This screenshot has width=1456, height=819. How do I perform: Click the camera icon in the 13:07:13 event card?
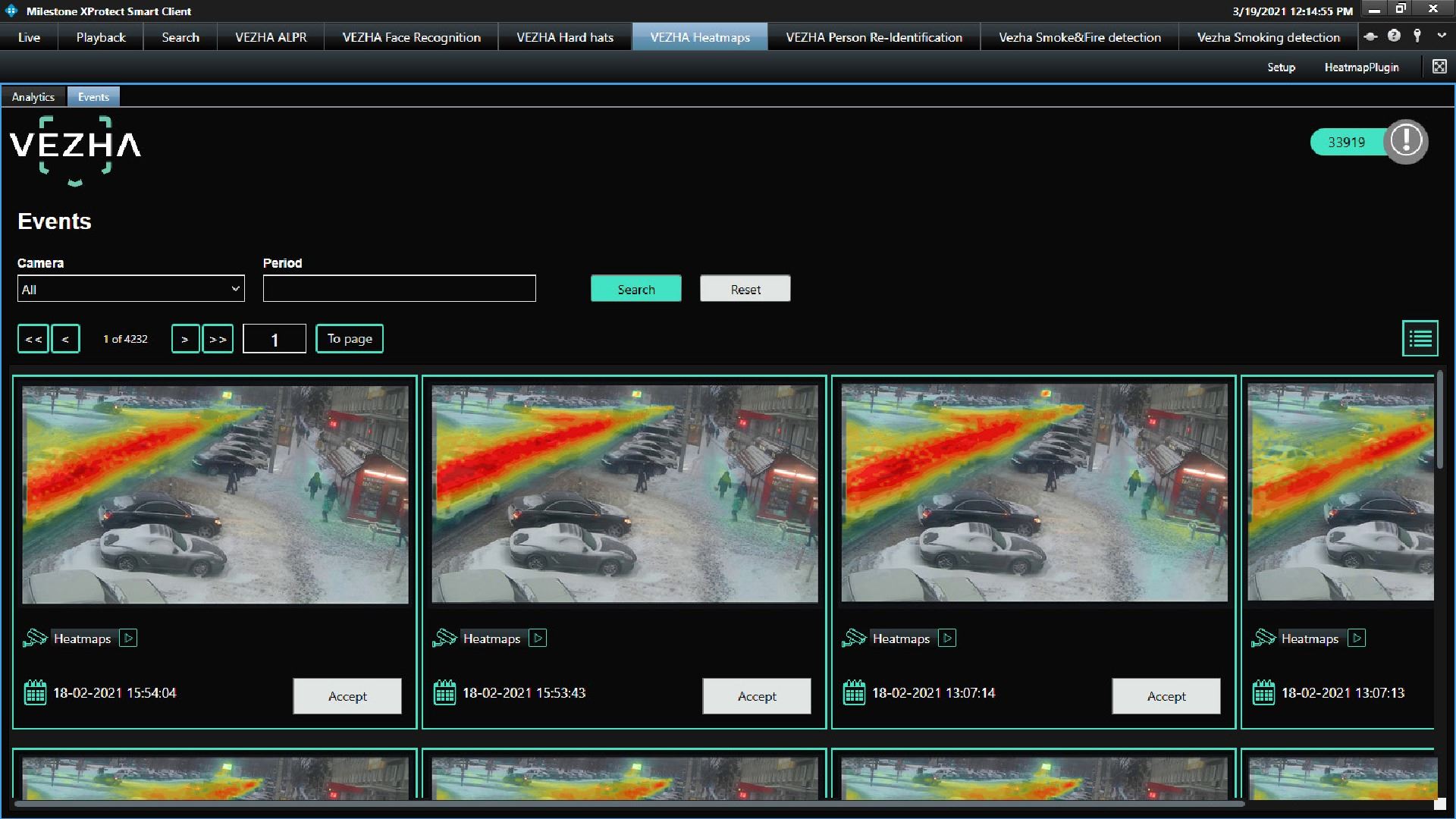click(1263, 638)
